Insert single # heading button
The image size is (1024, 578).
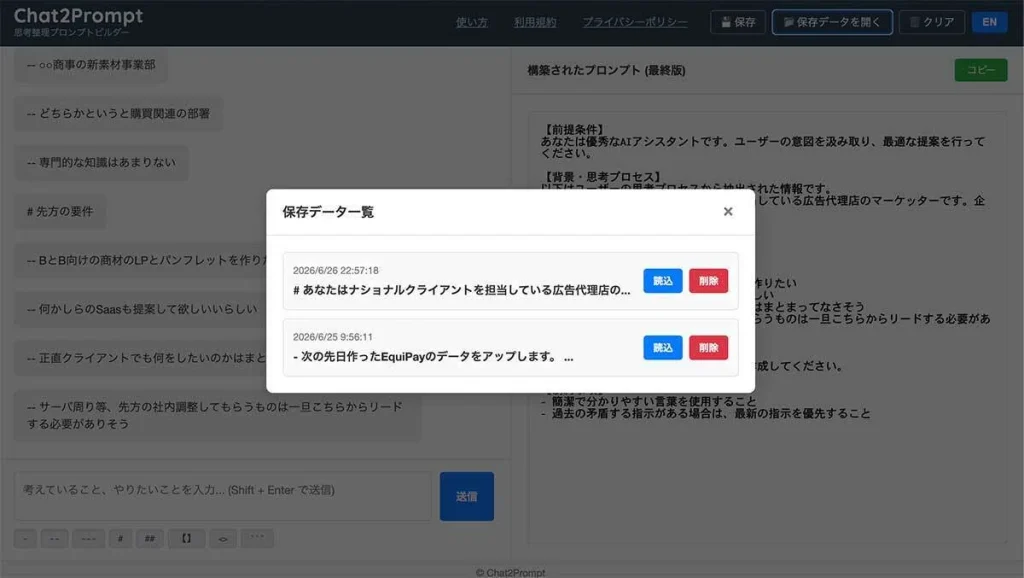[x=120, y=539]
